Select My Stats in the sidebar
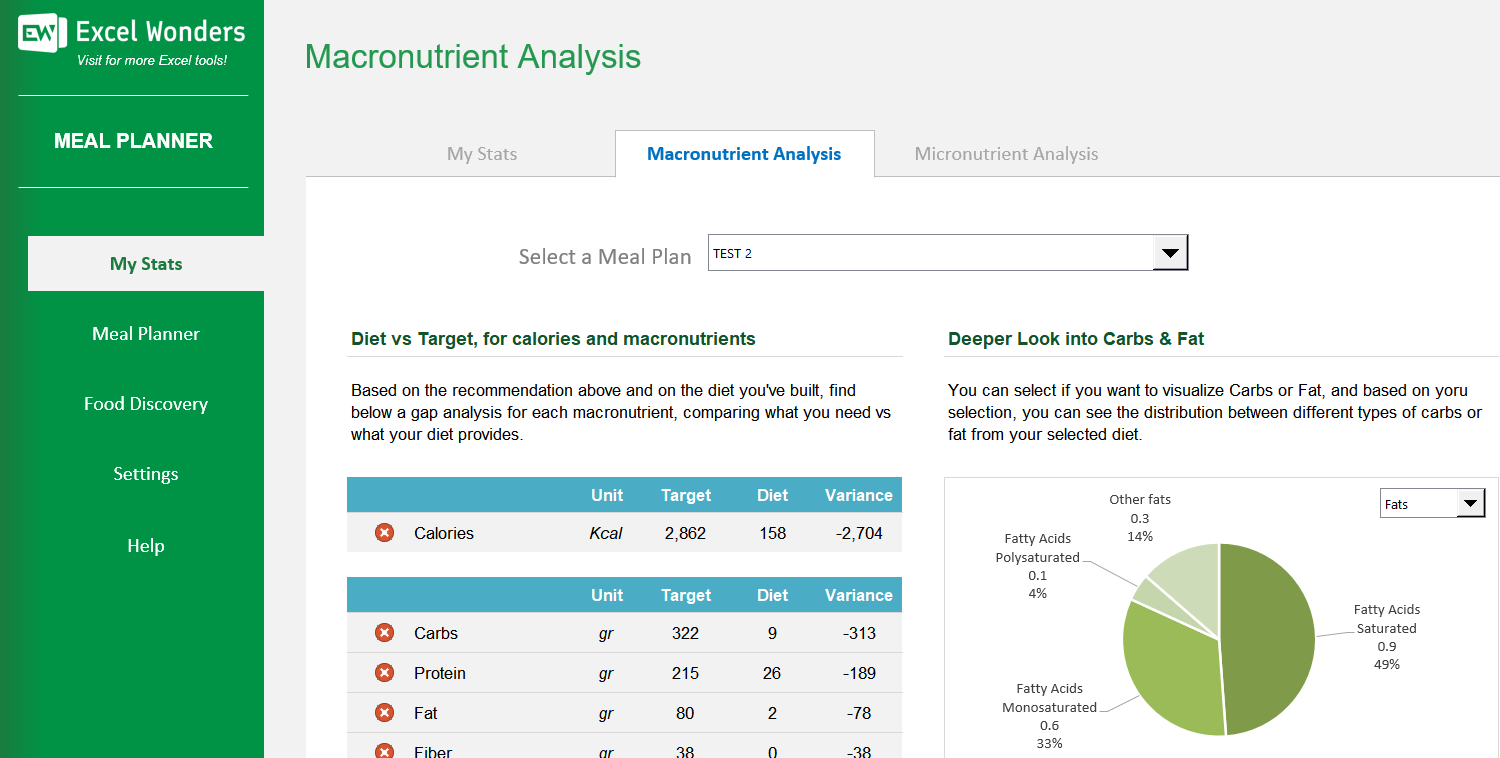Viewport: 1500px width, 758px height. [x=145, y=263]
